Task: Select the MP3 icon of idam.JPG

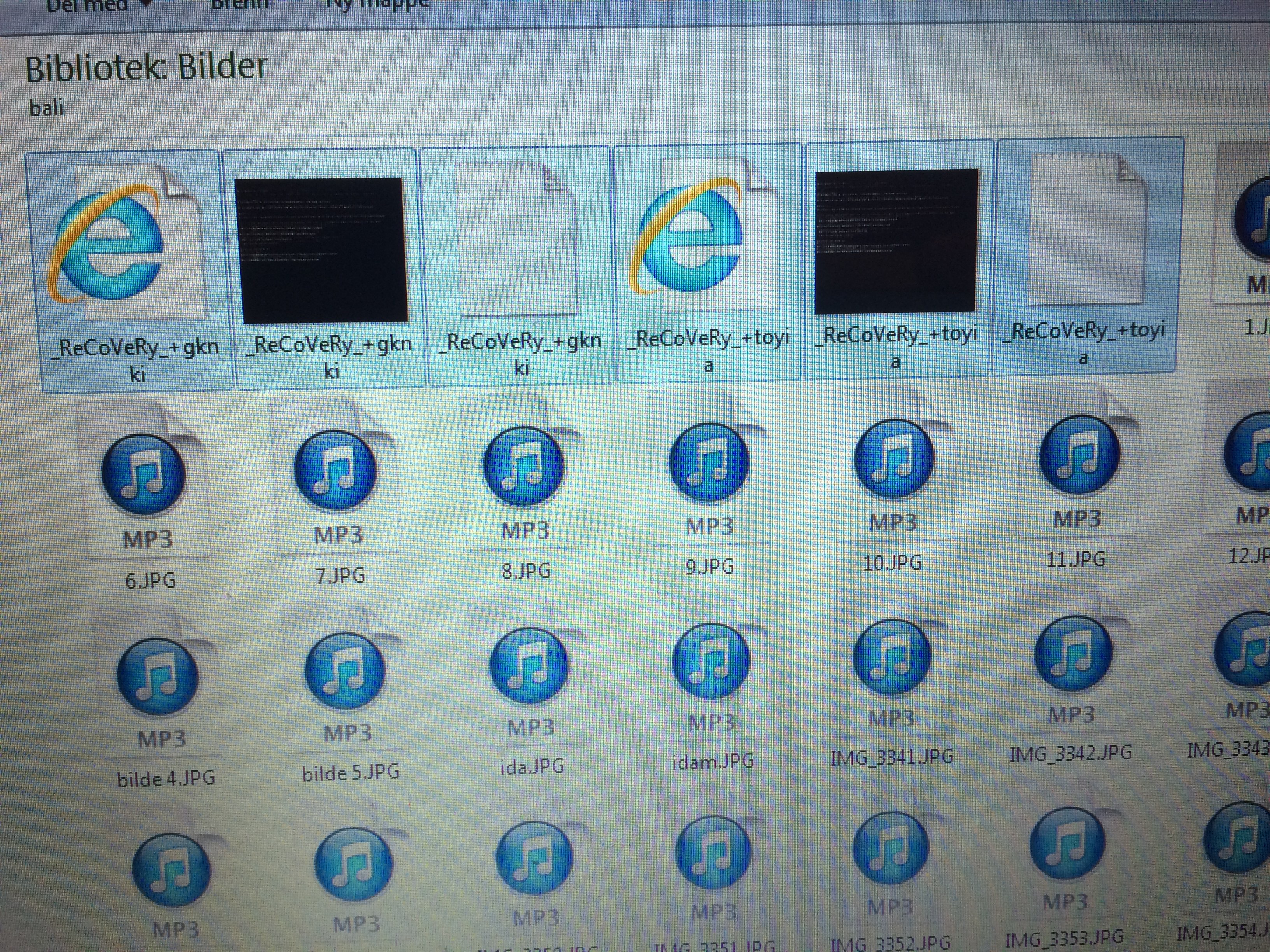Action: (x=712, y=668)
